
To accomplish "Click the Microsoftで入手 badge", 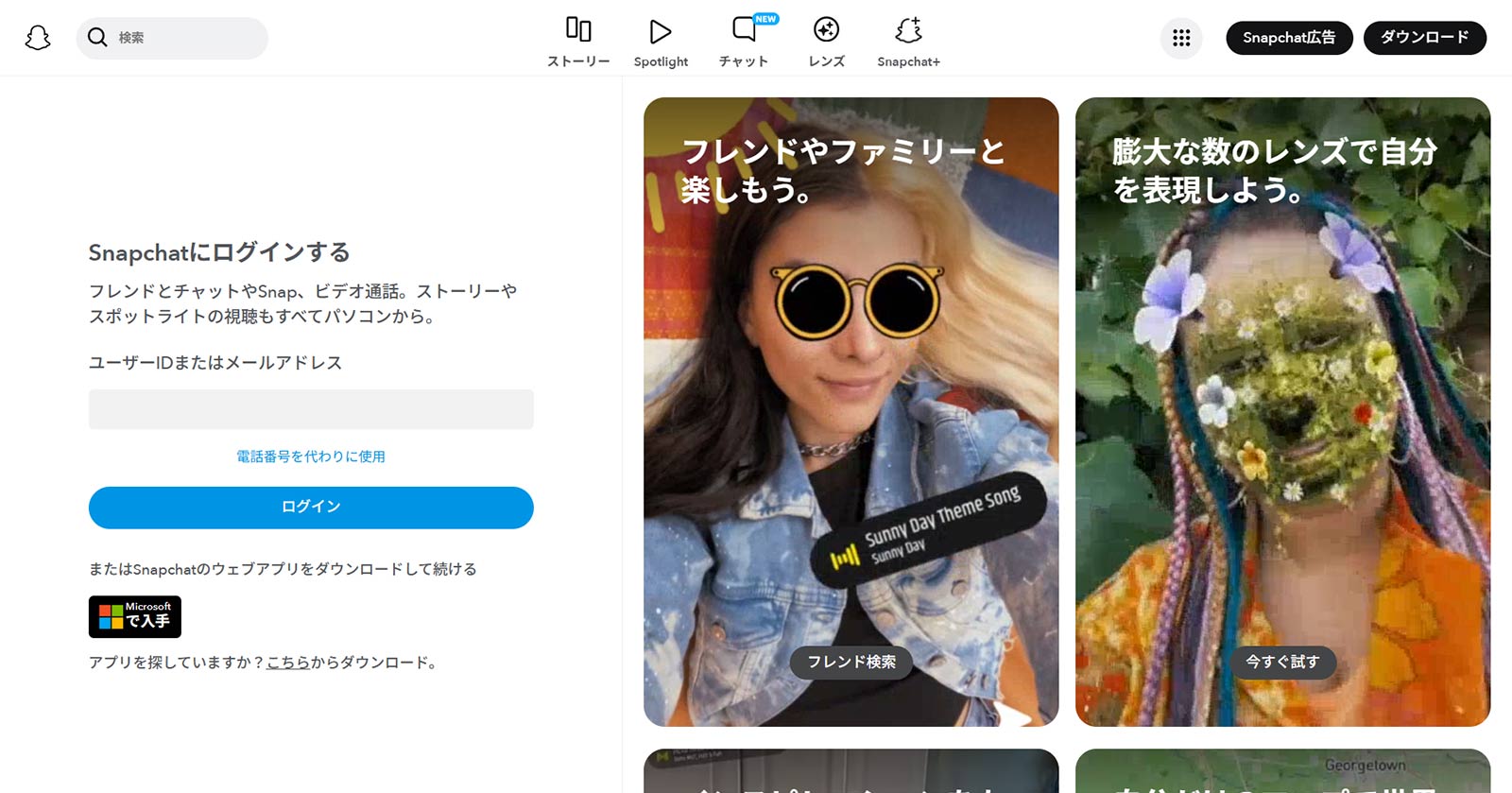I will tap(135, 616).
